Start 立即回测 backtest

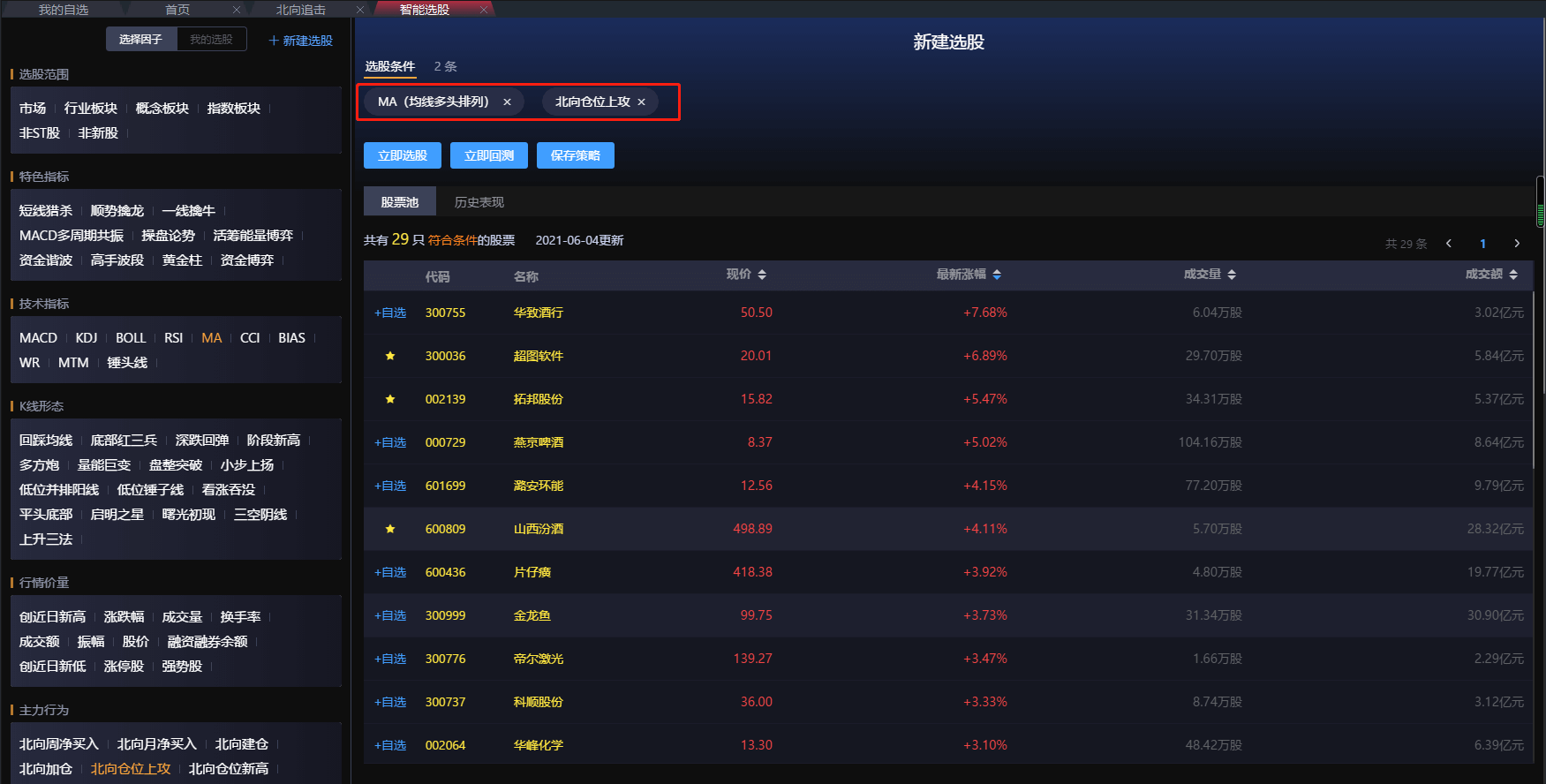pos(489,155)
